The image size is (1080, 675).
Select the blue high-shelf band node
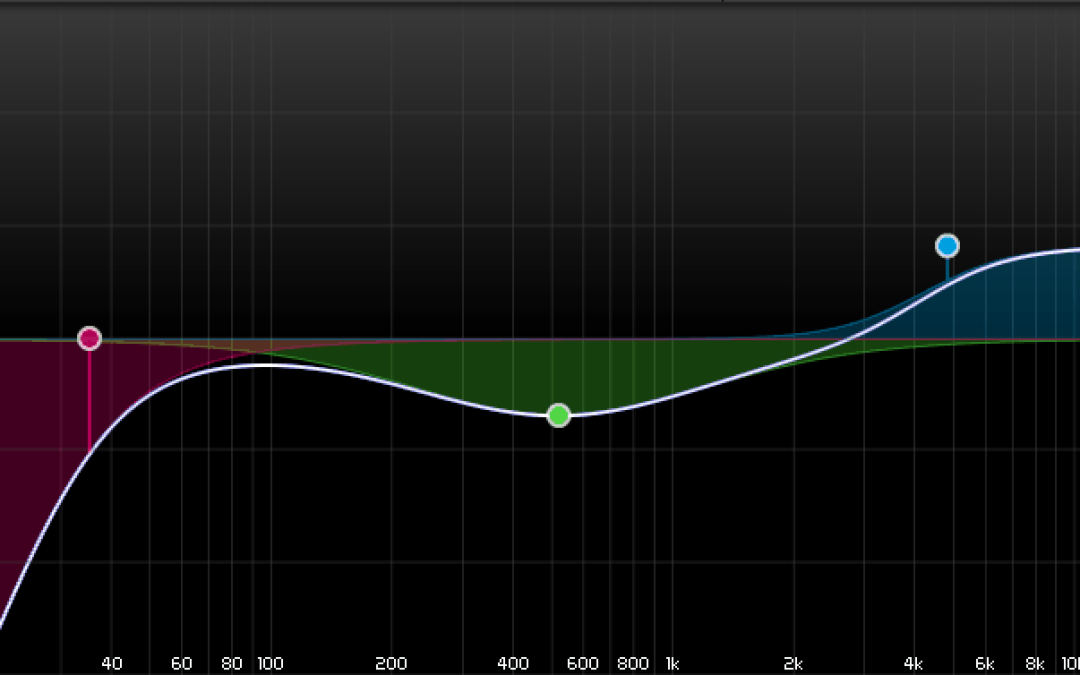[x=947, y=245]
